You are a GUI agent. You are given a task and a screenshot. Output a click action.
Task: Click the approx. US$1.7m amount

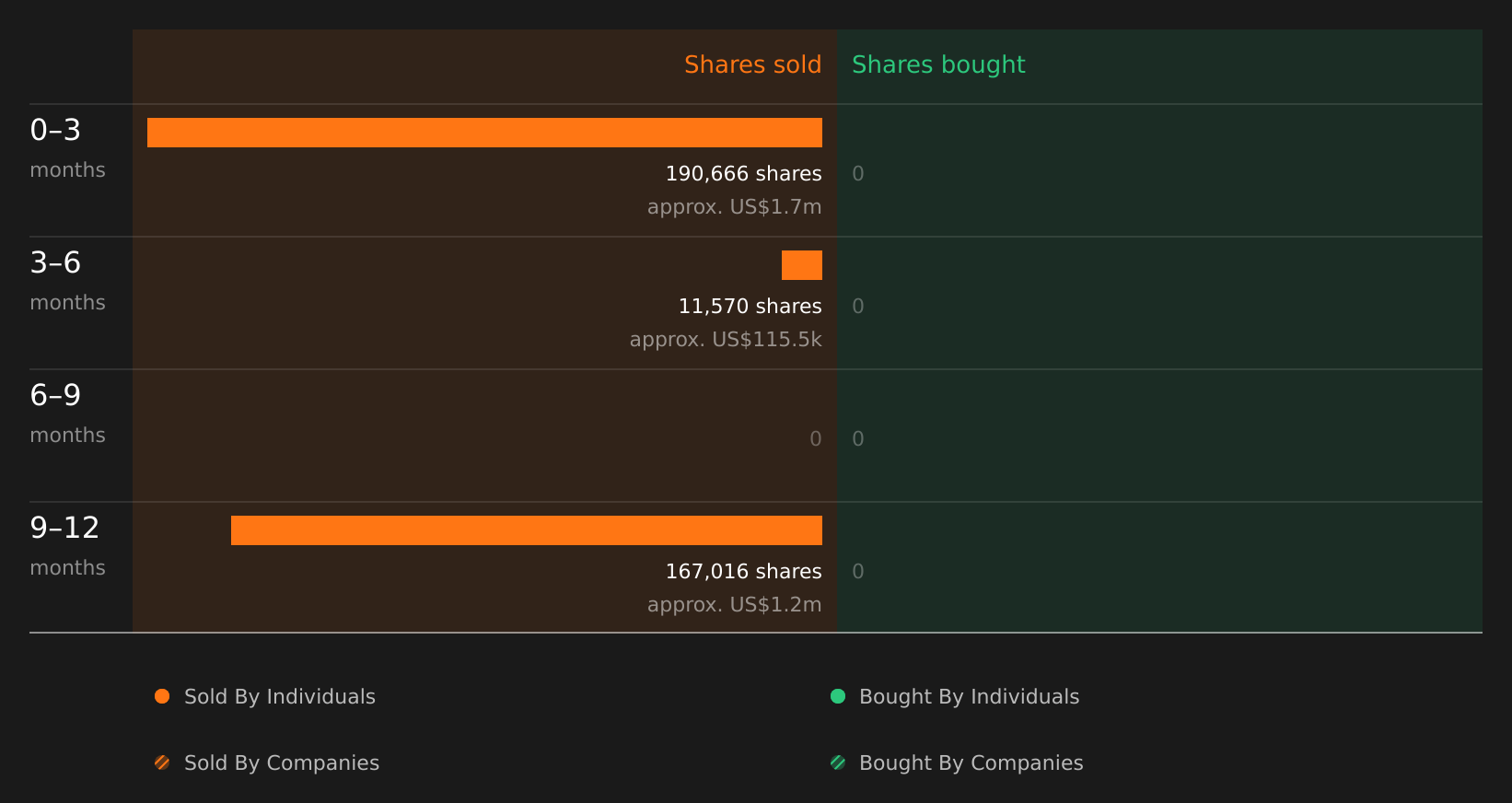pos(735,207)
